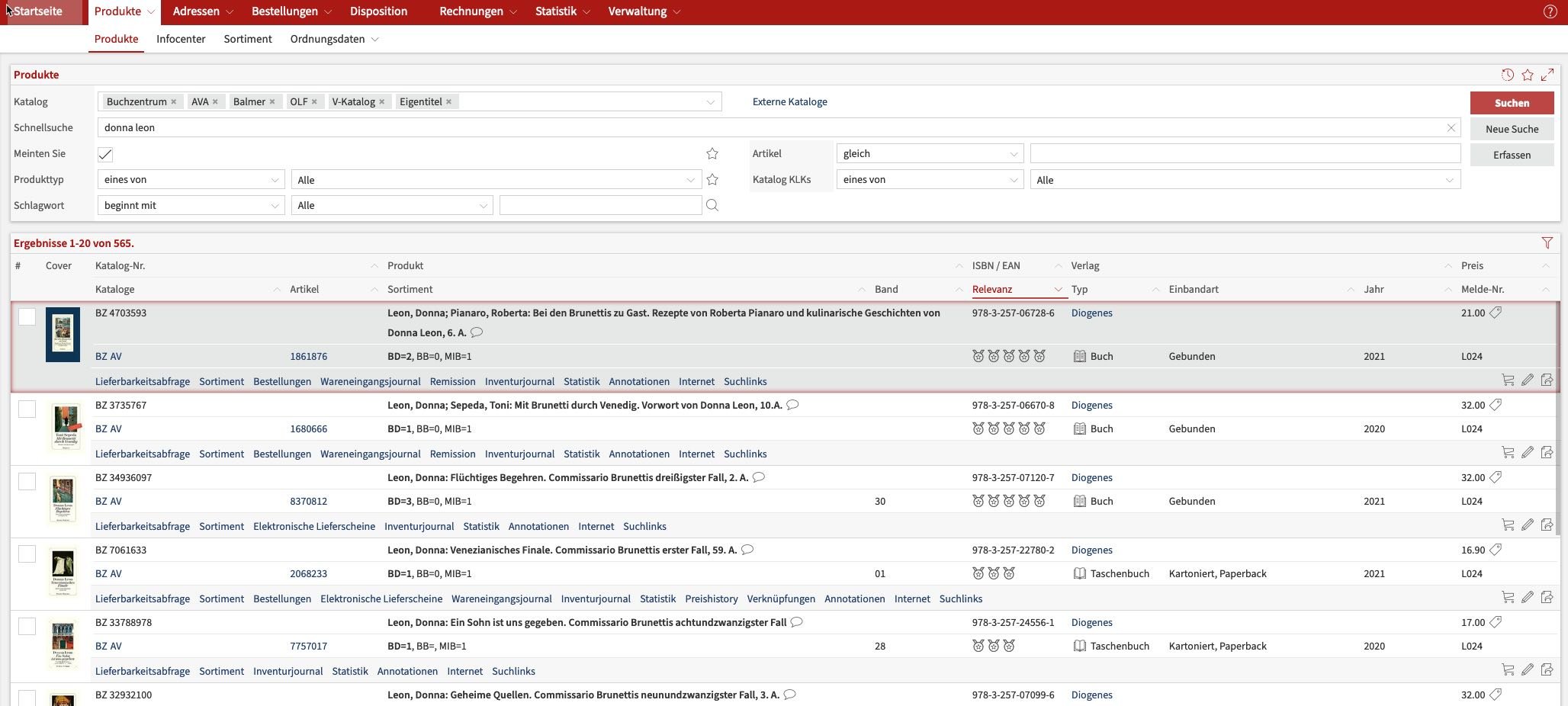Open Katalog KLKs 'eines von' dropdown
The height and width of the screenshot is (706, 1568).
(930, 180)
